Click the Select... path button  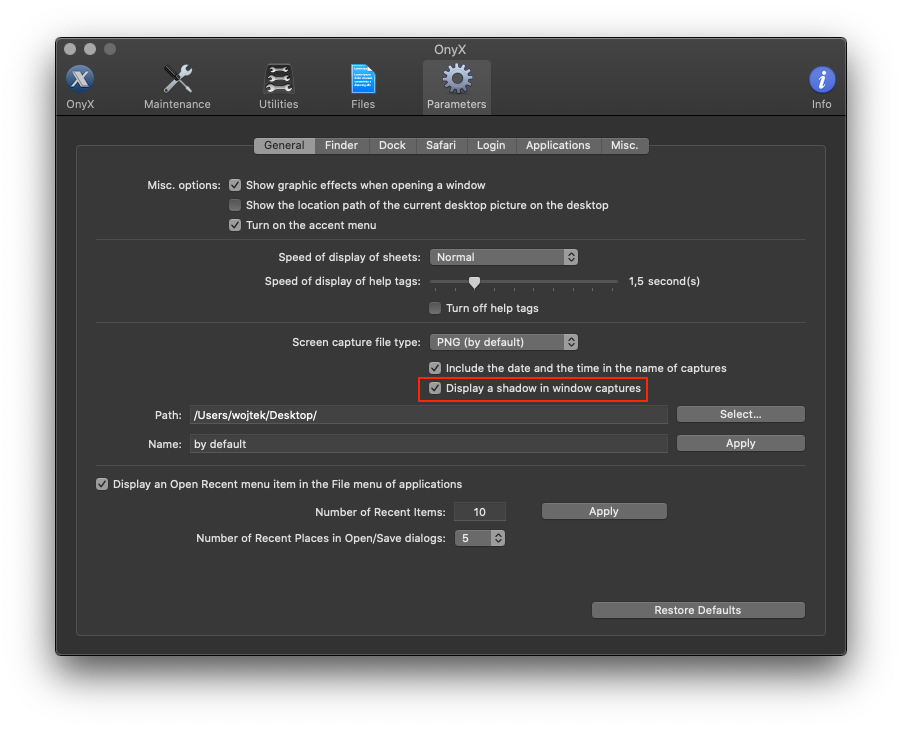[741, 414]
